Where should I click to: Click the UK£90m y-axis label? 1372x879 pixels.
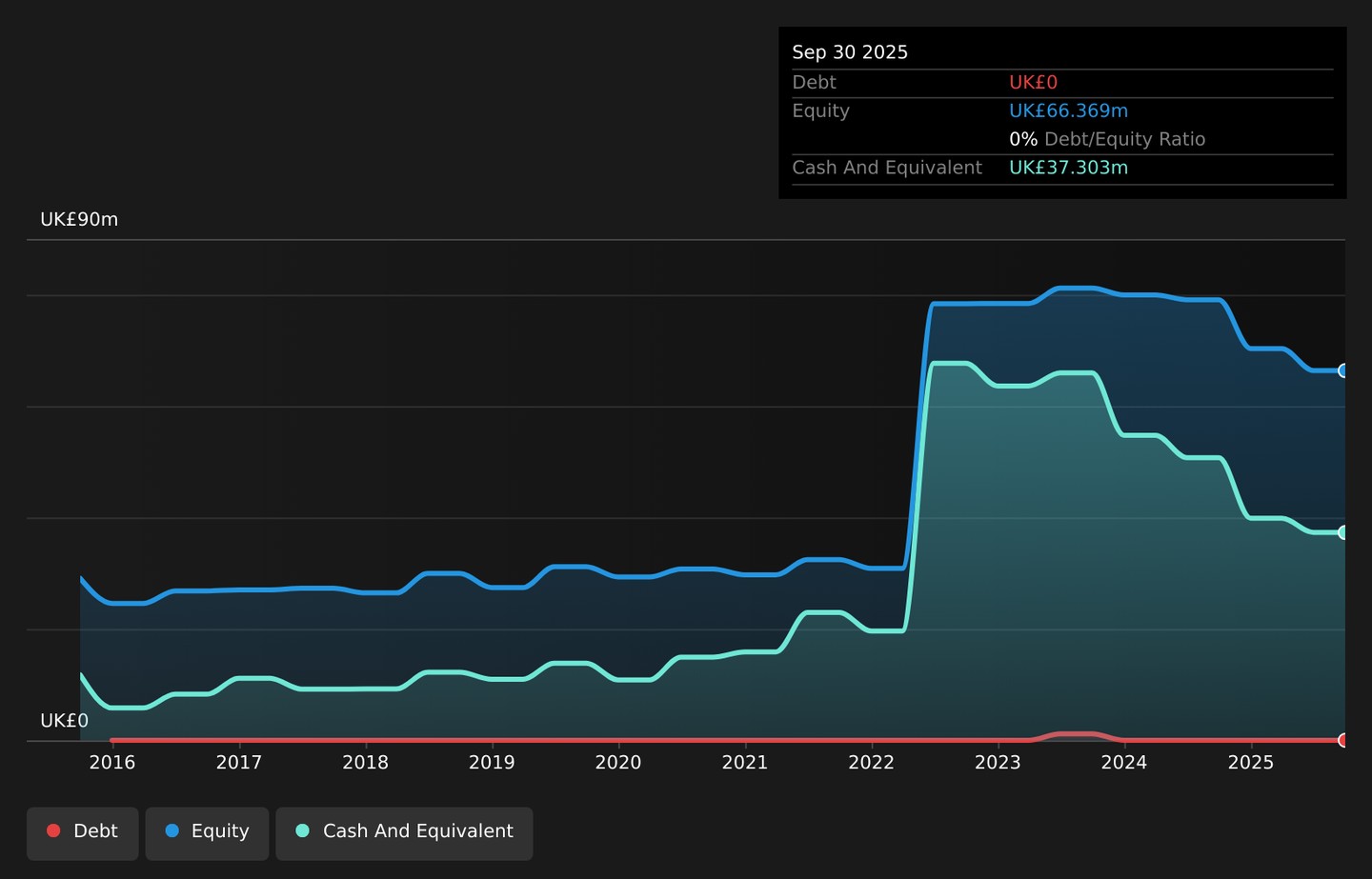79,220
